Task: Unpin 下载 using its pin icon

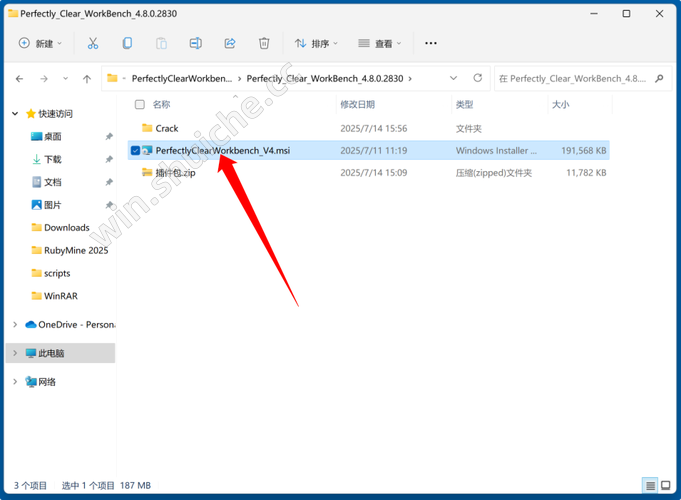Action: click(109, 159)
